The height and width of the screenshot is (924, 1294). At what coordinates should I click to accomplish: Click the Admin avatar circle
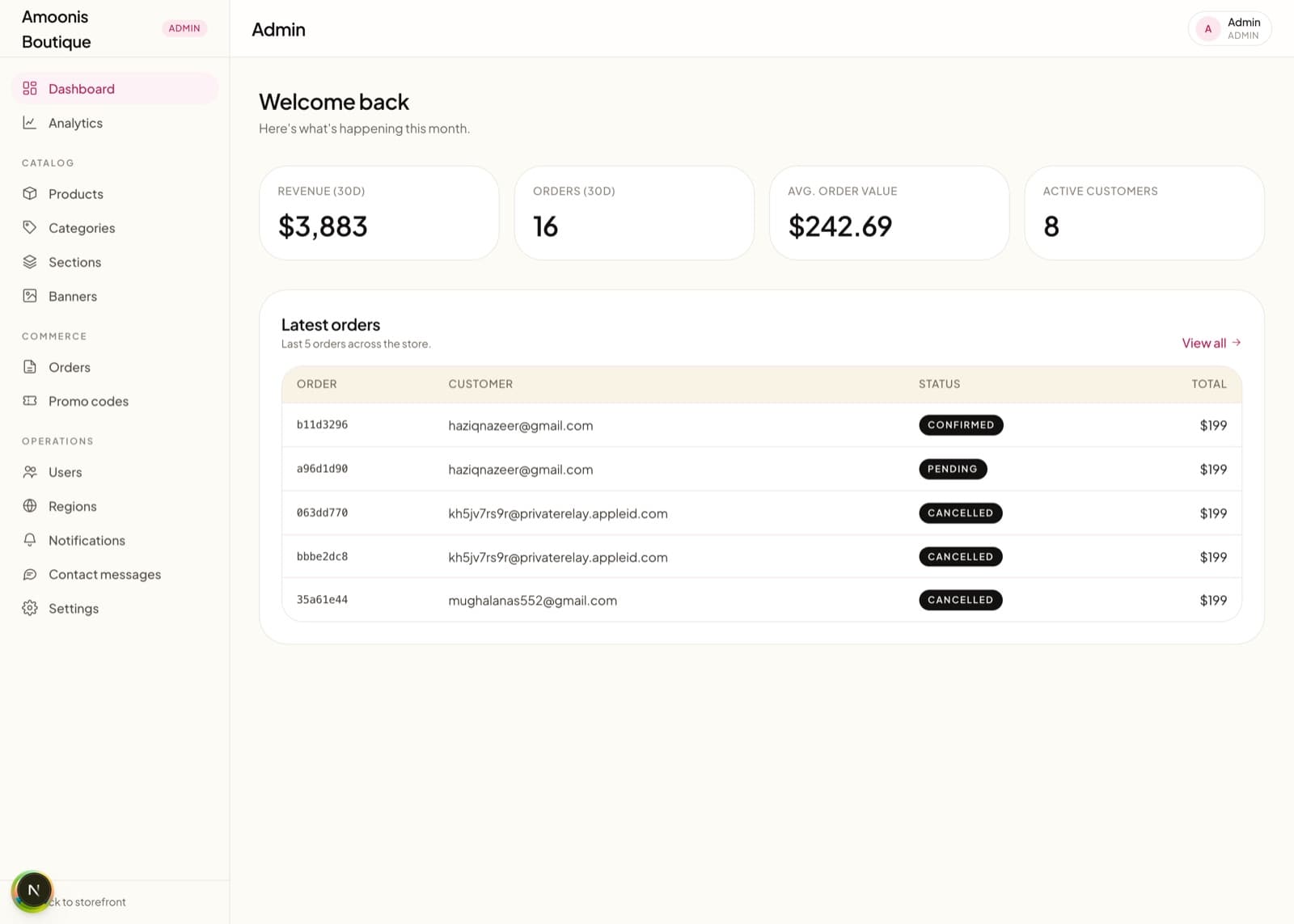tap(1207, 28)
